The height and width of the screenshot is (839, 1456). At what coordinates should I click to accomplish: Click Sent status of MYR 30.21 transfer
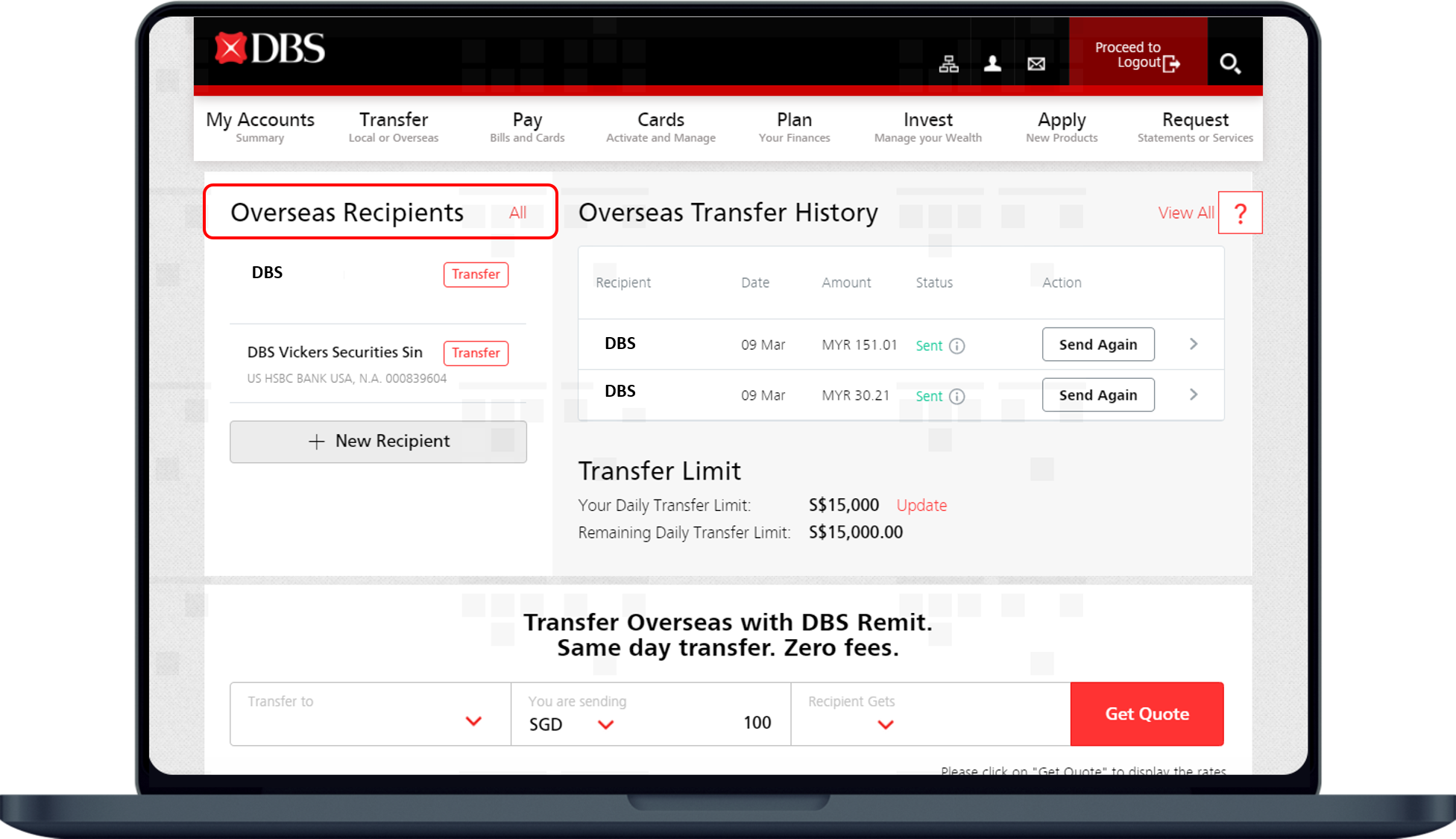coord(929,396)
